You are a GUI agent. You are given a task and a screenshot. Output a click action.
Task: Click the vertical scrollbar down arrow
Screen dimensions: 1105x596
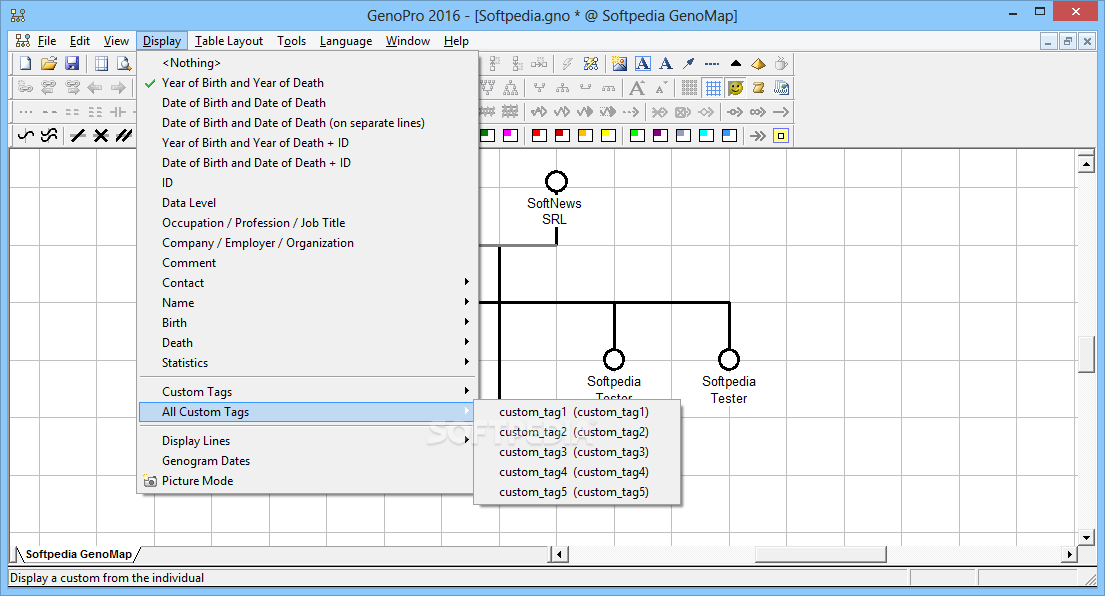(x=1086, y=538)
